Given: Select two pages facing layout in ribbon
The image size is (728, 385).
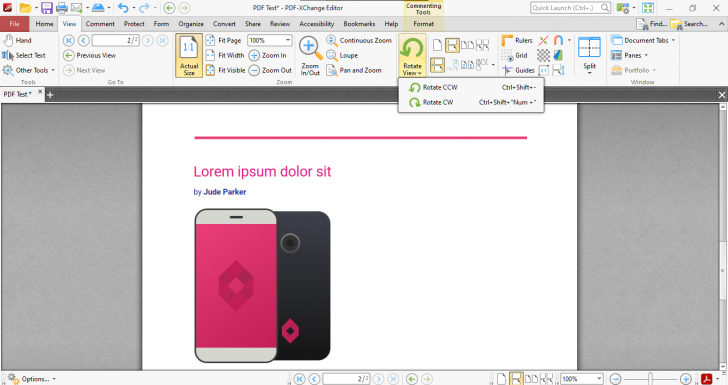Looking at the screenshot, I should pyautogui.click(x=468, y=45).
